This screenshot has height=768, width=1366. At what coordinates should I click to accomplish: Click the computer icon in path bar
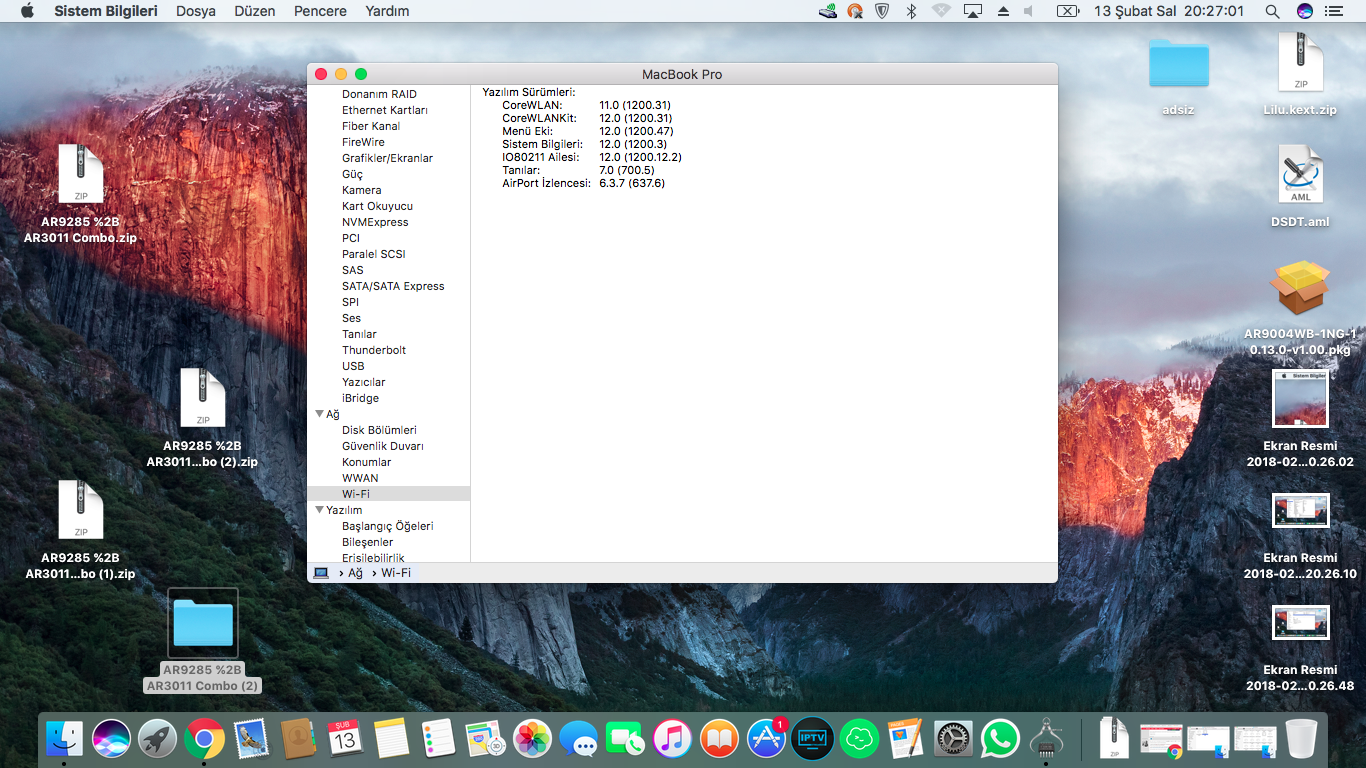321,573
